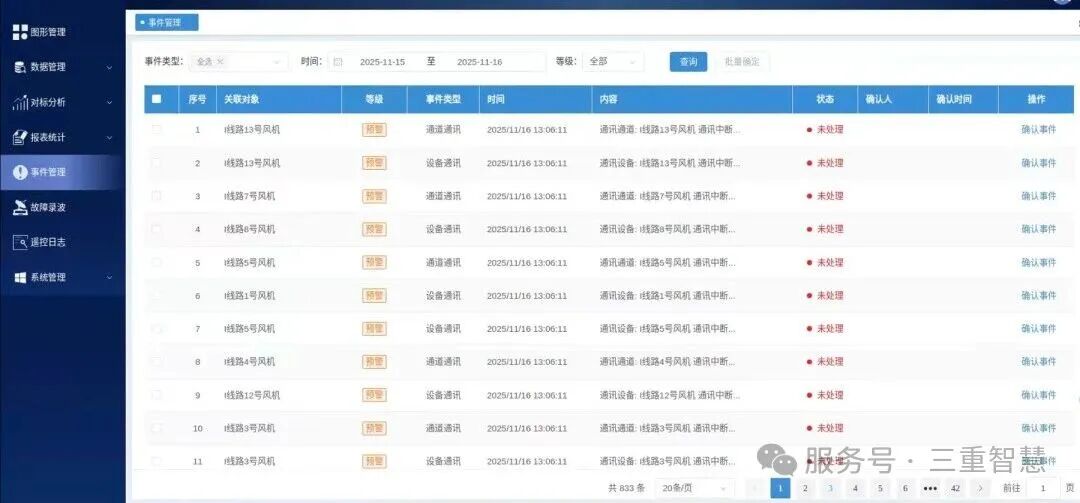The width and height of the screenshot is (1080, 503).
Task: Click 预警 tag in row 1
Action: 374,130
